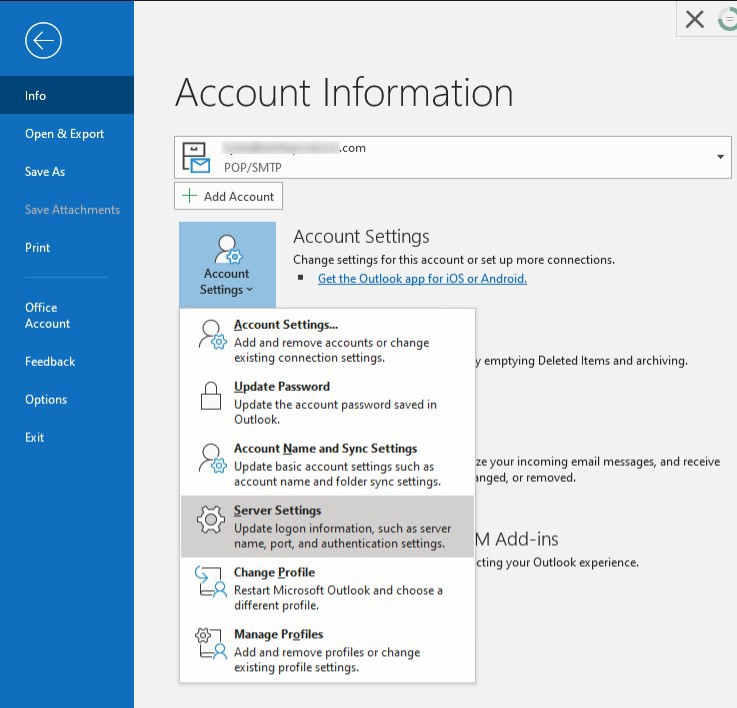The image size is (737, 708).
Task: Choose Change Profile menu item
Action: click(327, 588)
